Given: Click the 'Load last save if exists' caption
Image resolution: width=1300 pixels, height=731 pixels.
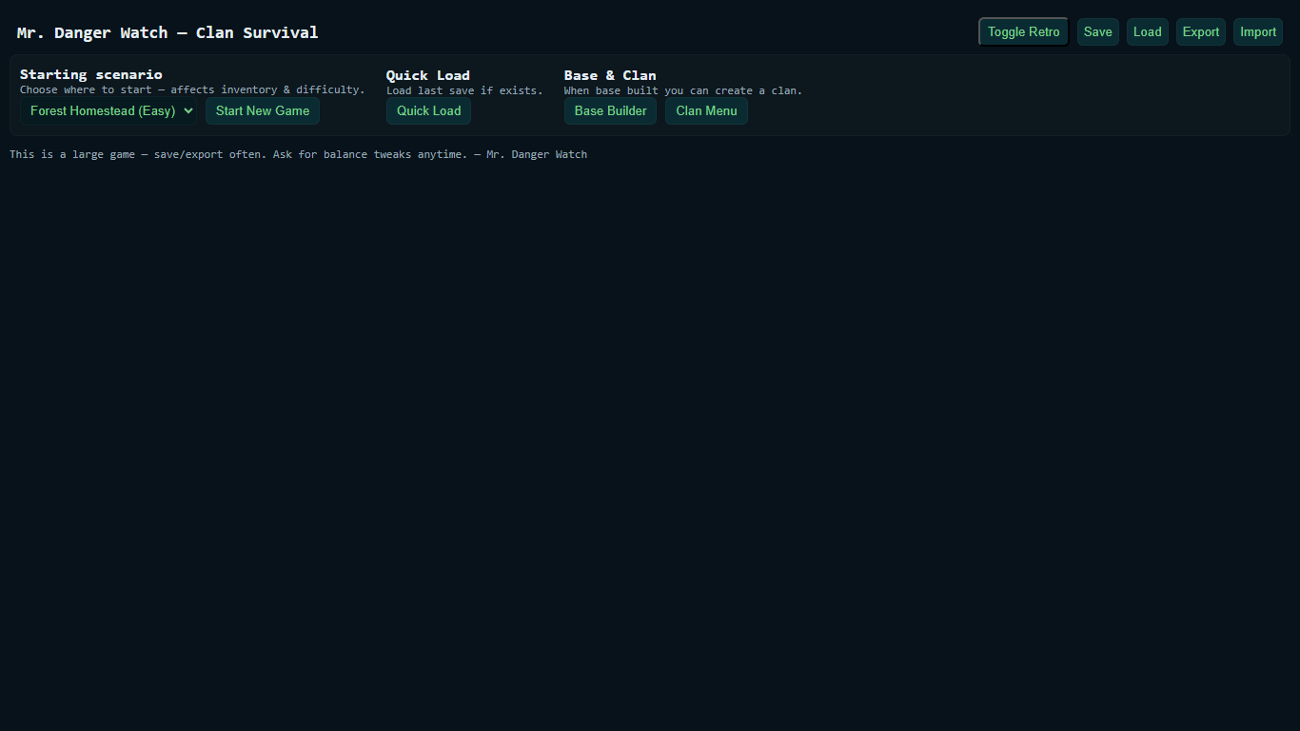Looking at the screenshot, I should [464, 89].
